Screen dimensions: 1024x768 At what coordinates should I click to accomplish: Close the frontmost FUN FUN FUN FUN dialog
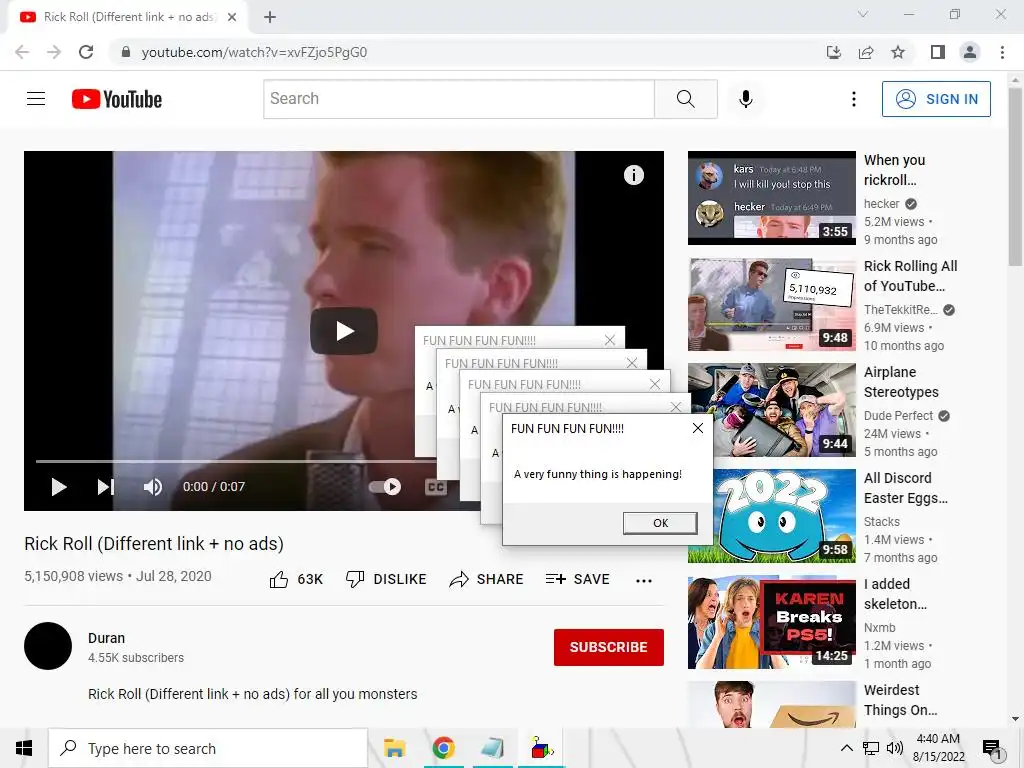(x=697, y=428)
